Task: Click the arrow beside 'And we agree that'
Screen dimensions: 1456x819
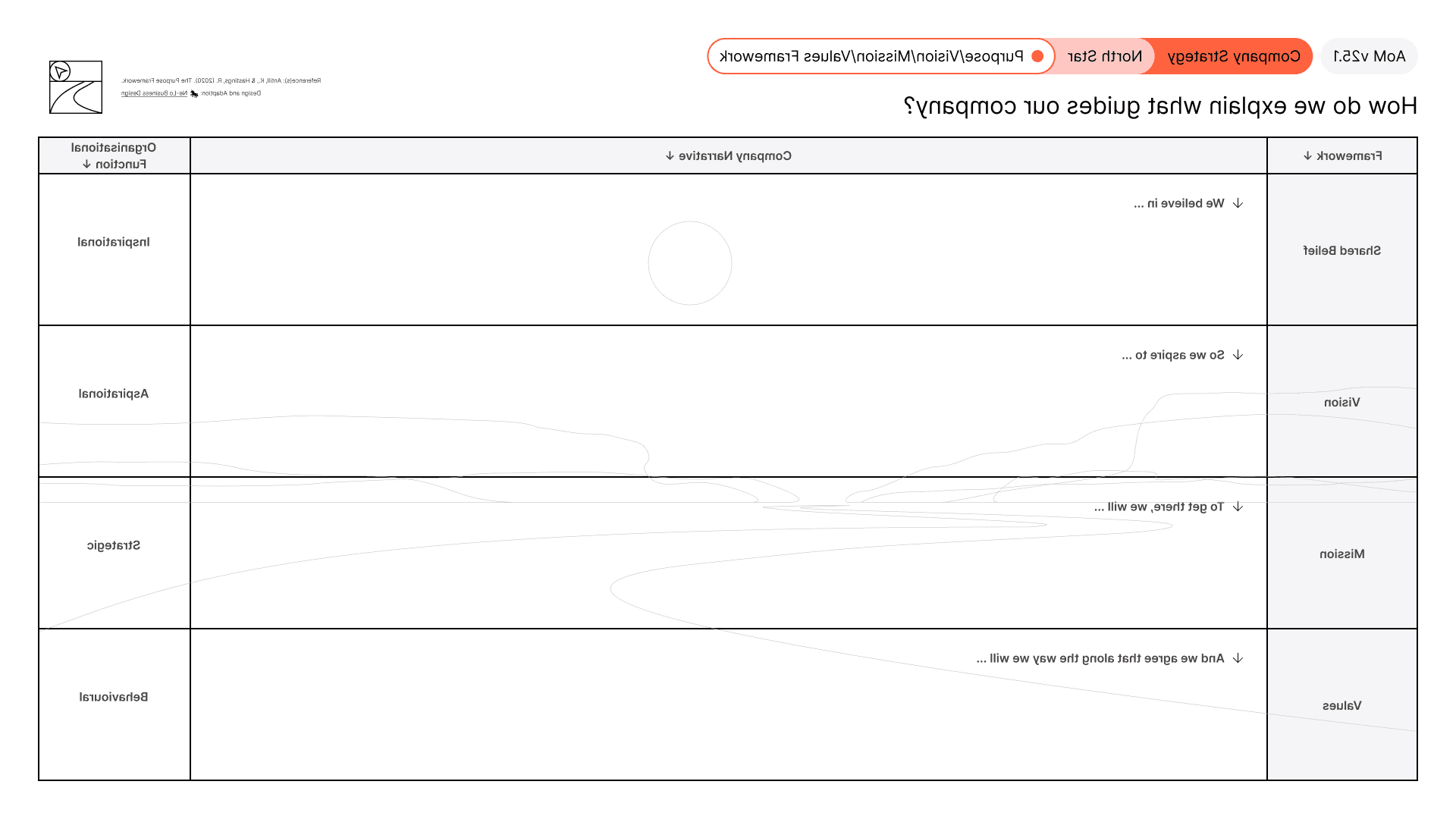Action: [x=1238, y=658]
